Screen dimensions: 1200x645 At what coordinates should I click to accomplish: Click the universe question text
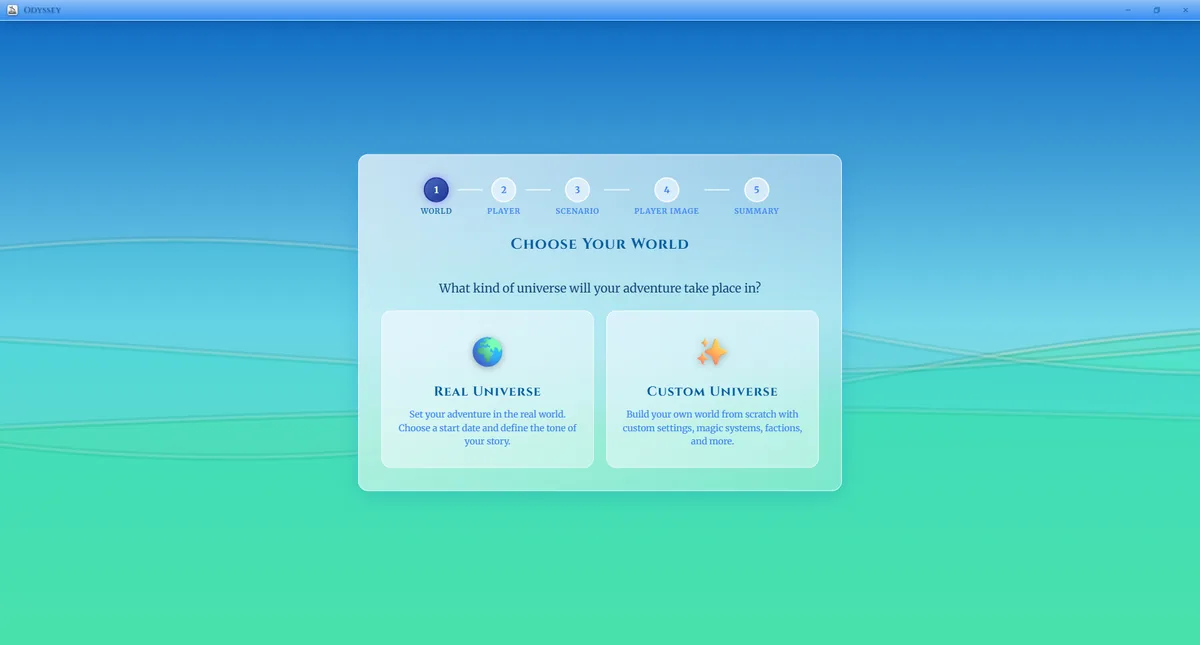[x=599, y=288]
